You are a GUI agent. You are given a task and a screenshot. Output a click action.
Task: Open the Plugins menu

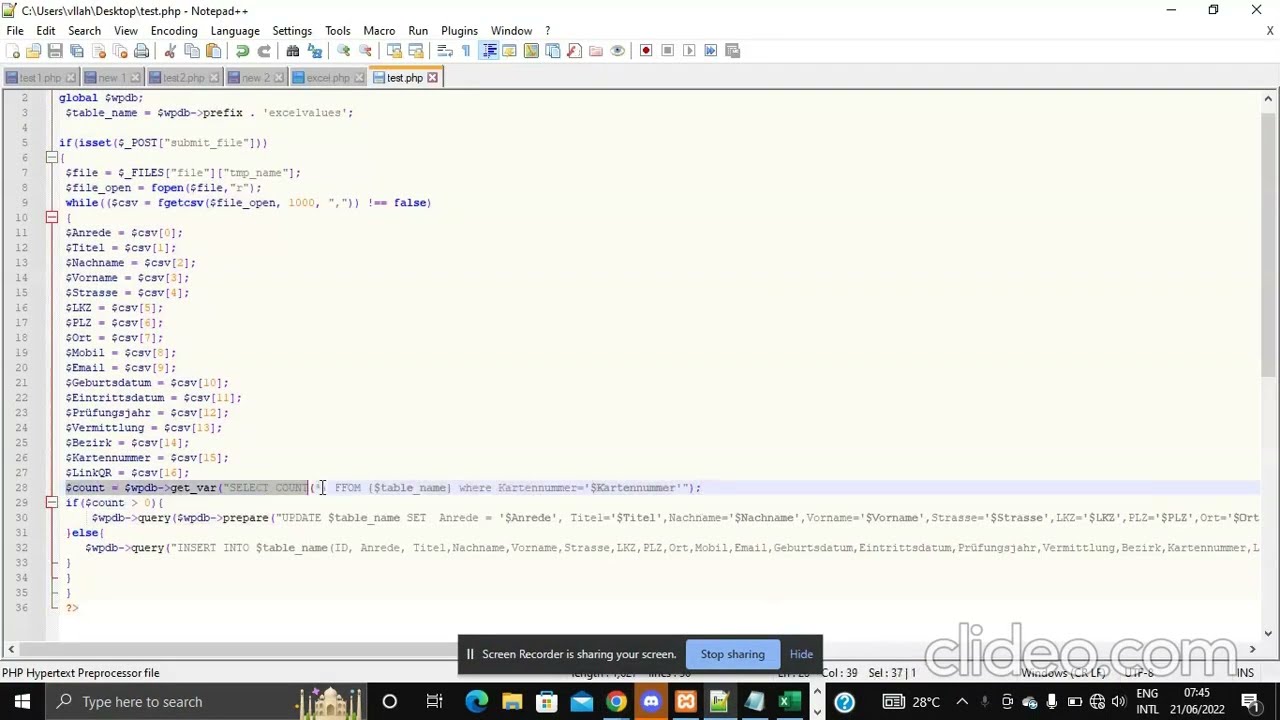[x=459, y=31]
